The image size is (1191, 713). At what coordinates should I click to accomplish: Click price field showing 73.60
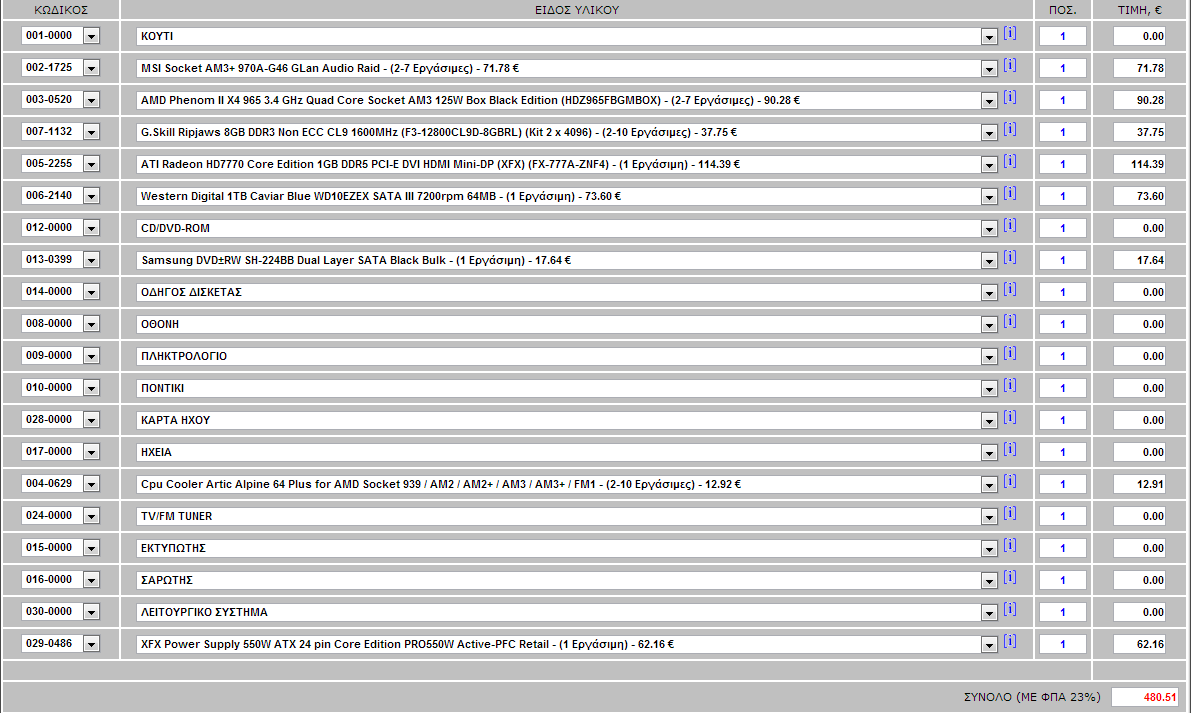[1139, 196]
